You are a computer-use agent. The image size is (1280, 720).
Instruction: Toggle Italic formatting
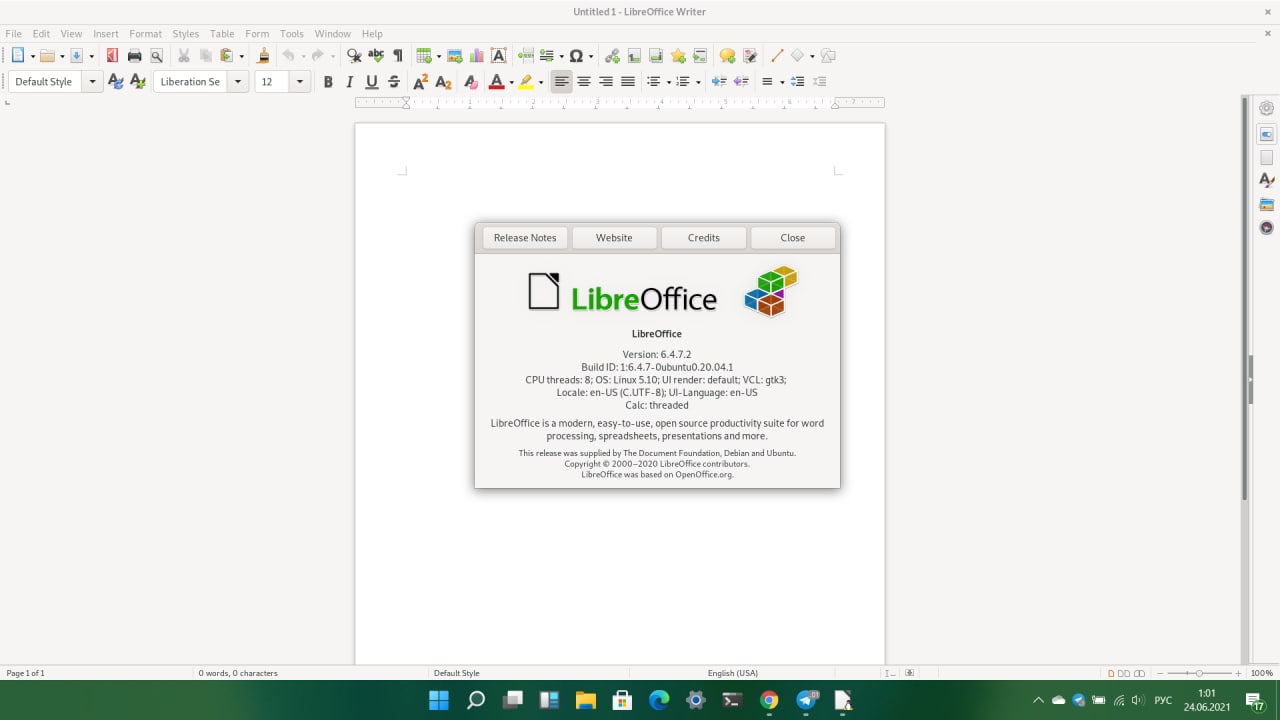point(350,82)
